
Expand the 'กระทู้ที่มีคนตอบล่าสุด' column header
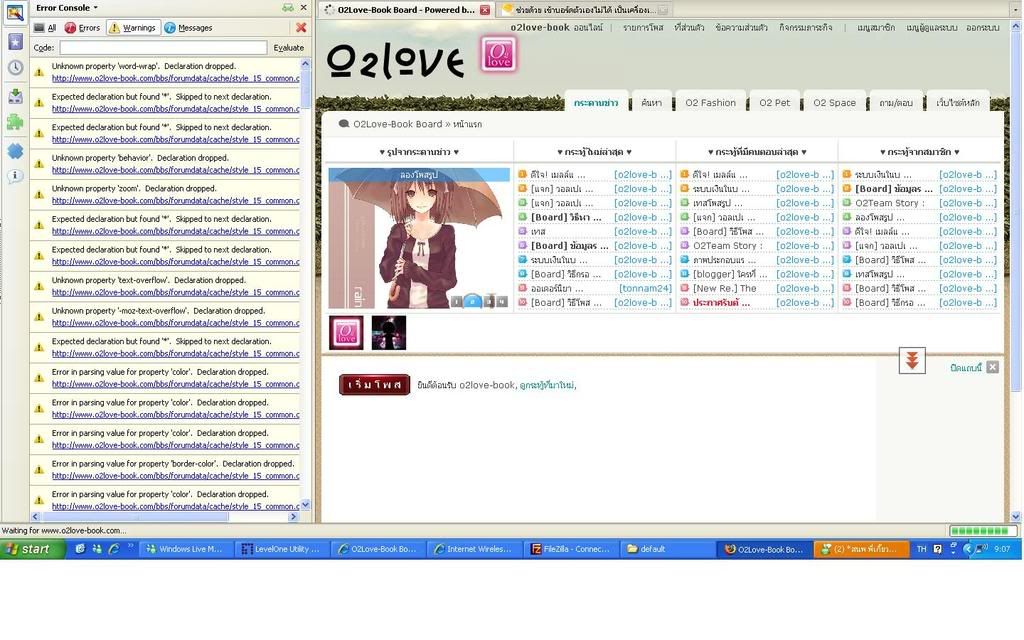[x=757, y=152]
